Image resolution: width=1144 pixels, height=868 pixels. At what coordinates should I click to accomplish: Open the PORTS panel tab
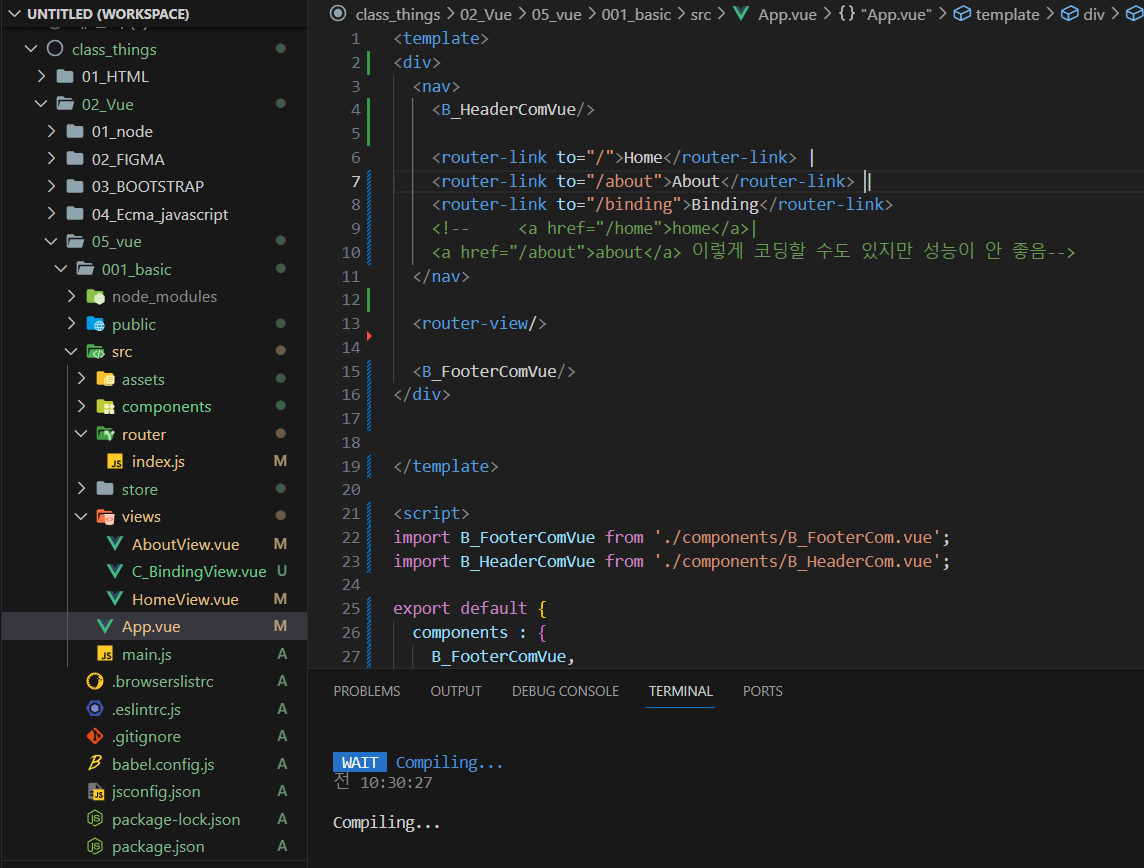tap(762, 691)
